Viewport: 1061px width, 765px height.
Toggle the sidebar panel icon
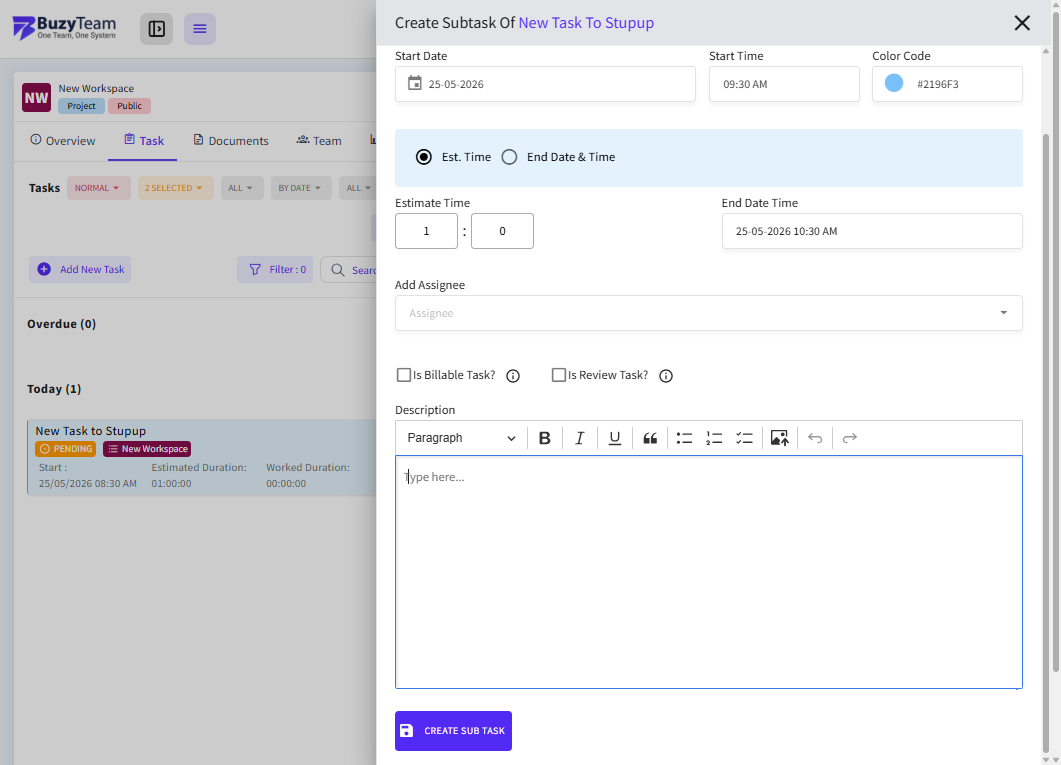pos(156,29)
